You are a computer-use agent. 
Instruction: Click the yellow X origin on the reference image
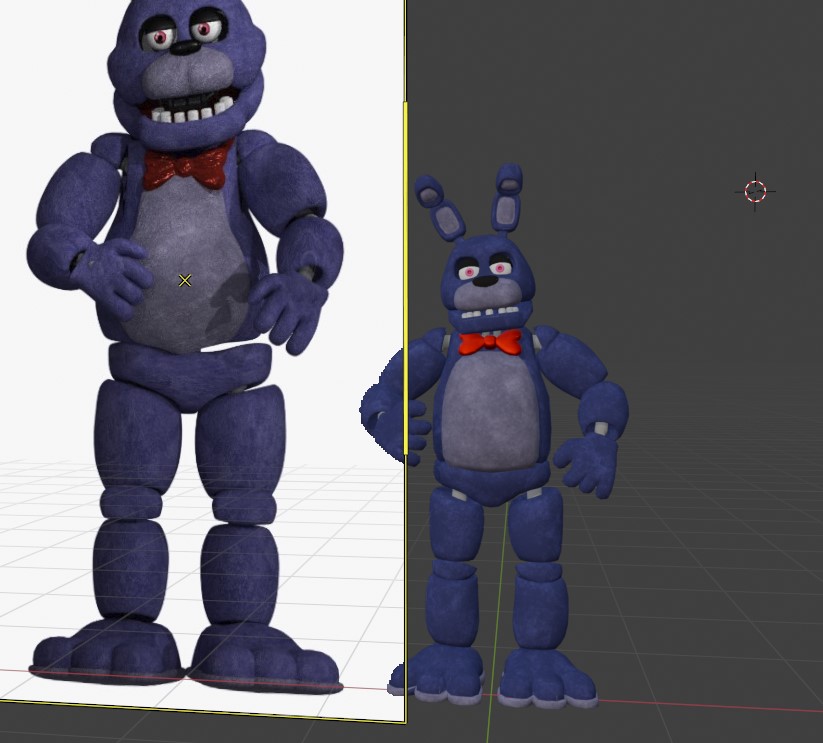pos(185,281)
